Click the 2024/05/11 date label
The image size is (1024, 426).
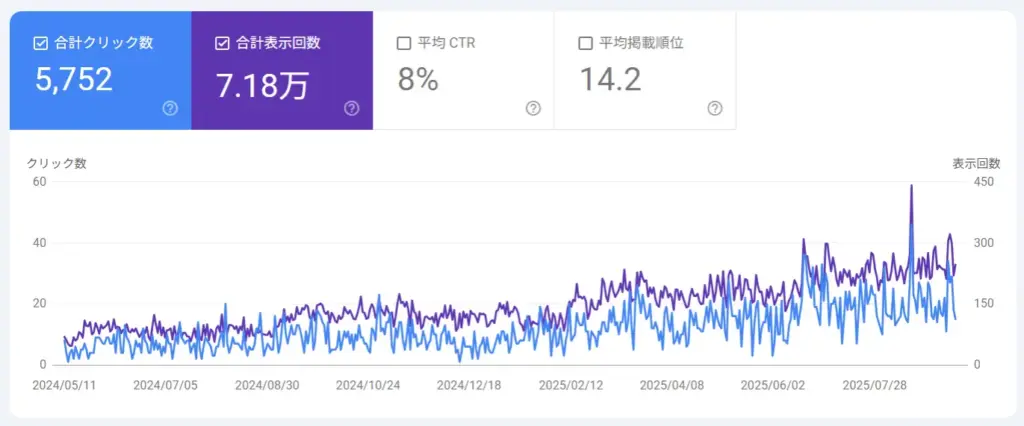click(62, 384)
